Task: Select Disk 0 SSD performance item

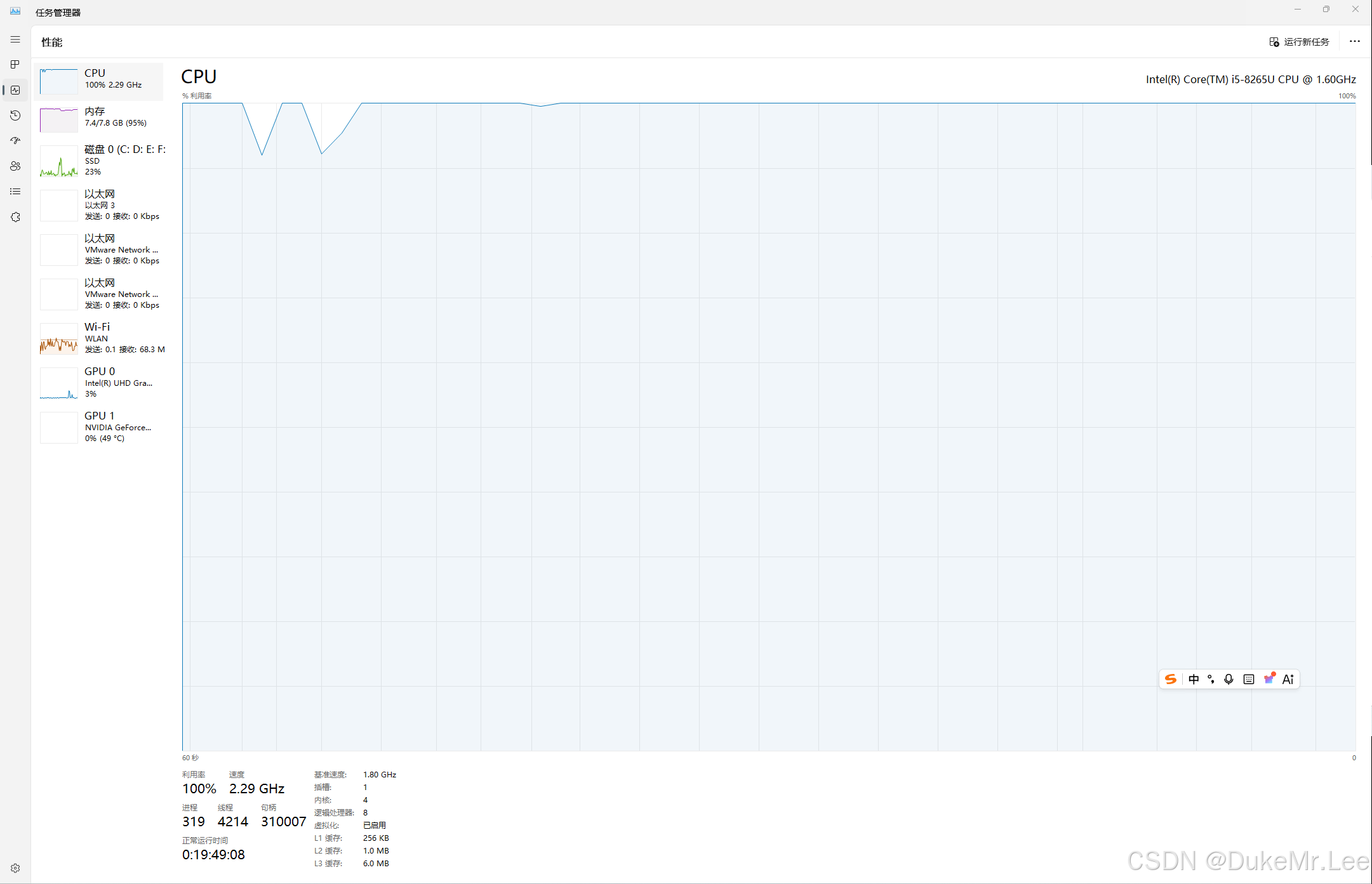Action: pos(100,160)
